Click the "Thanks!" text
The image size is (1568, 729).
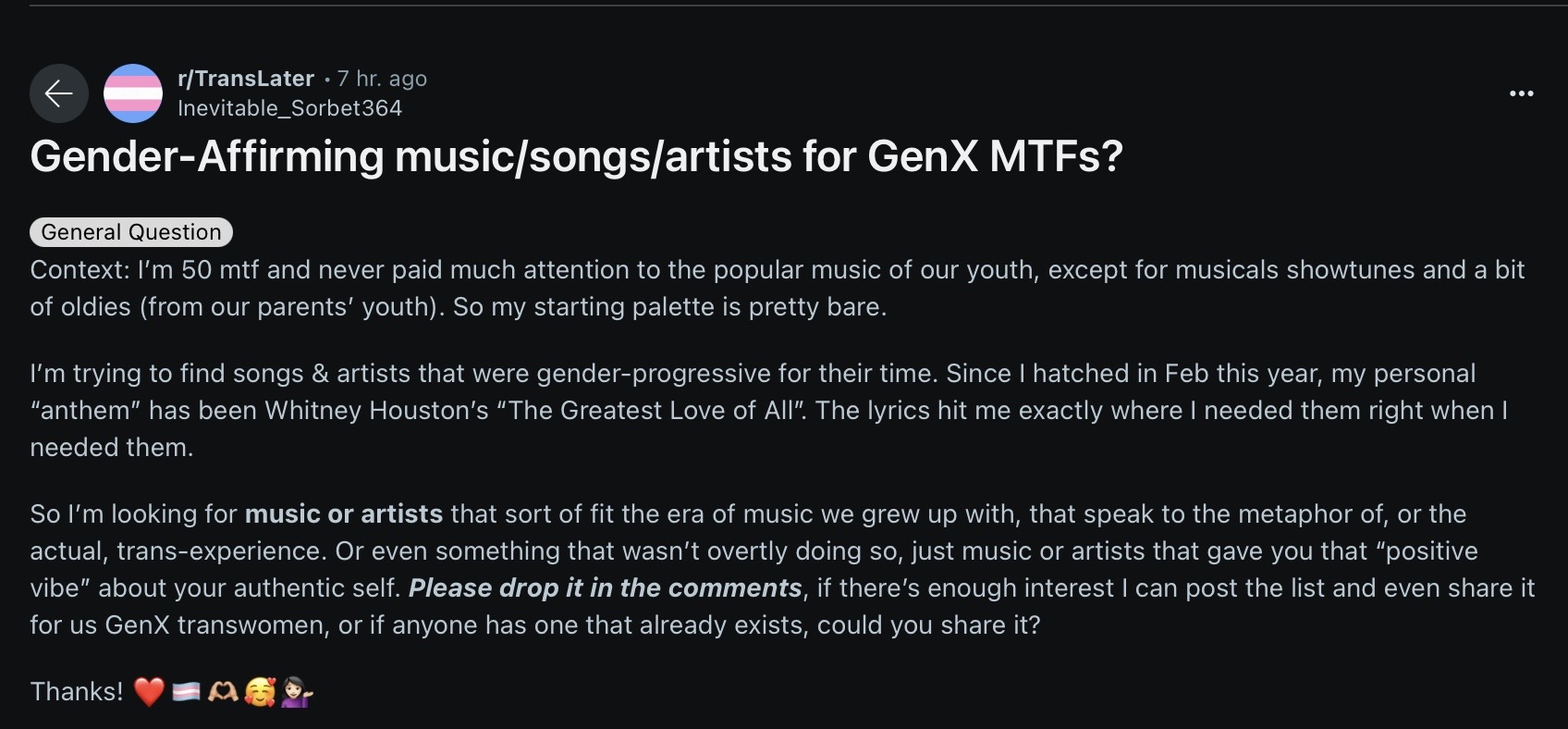[77, 692]
